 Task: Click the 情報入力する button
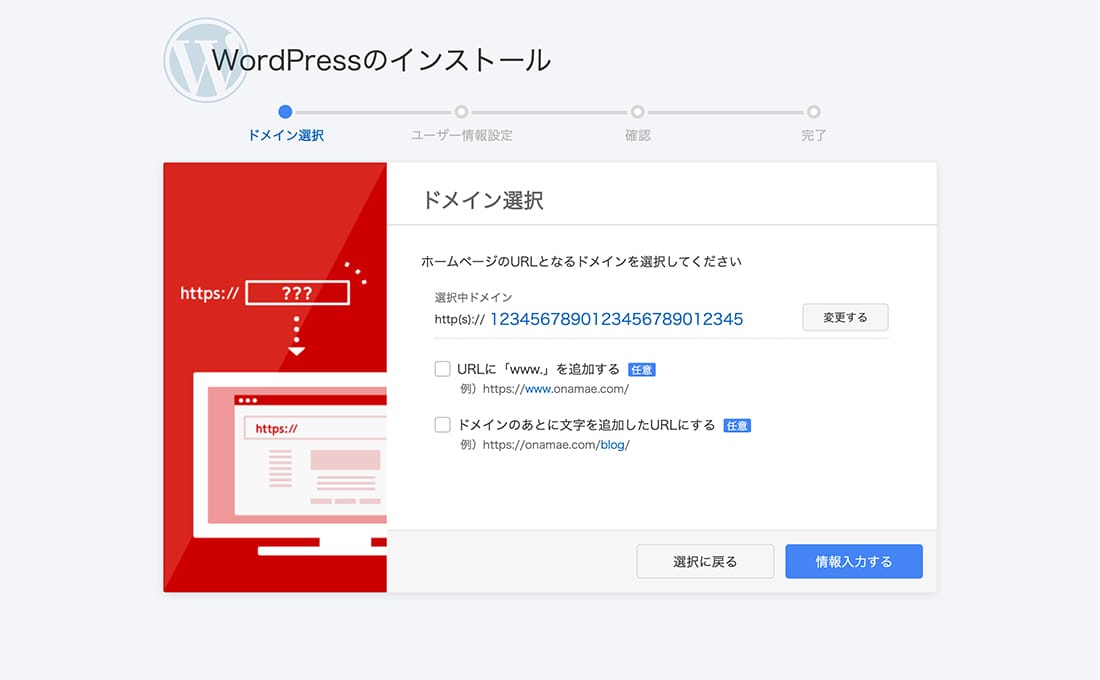point(854,561)
